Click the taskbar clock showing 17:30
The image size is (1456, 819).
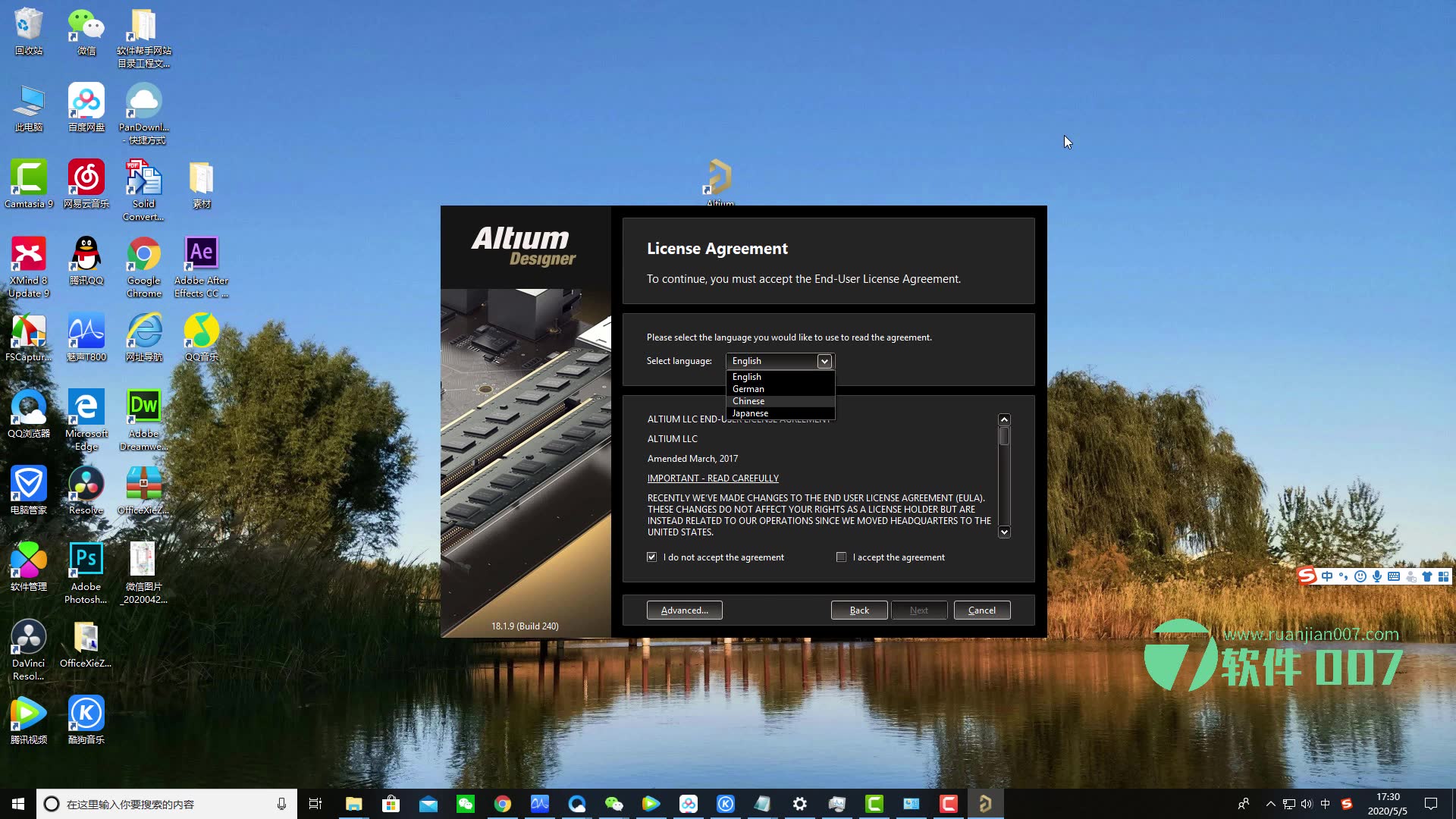(x=1388, y=804)
